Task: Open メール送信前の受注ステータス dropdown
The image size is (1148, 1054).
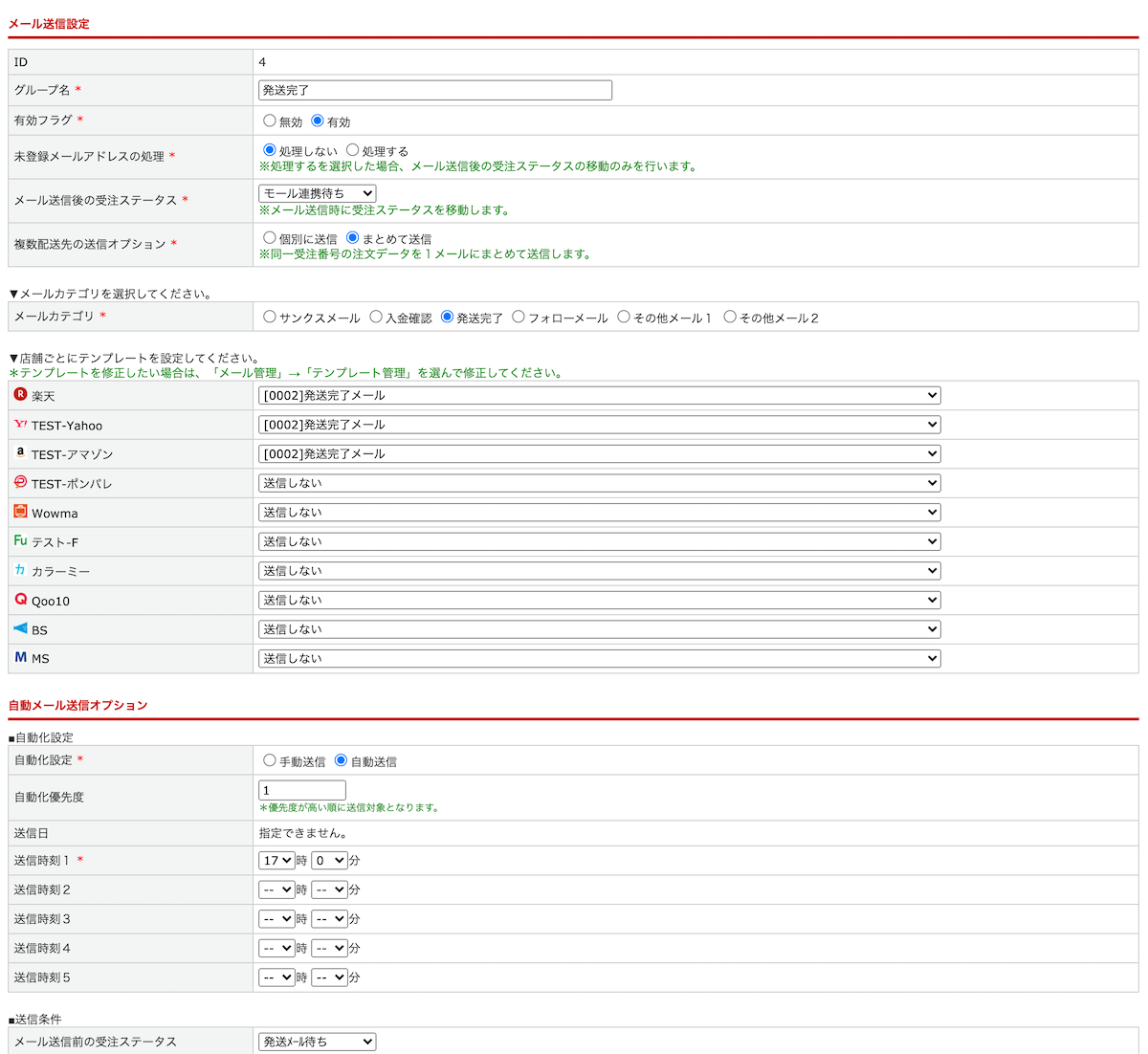Action: (x=317, y=1042)
